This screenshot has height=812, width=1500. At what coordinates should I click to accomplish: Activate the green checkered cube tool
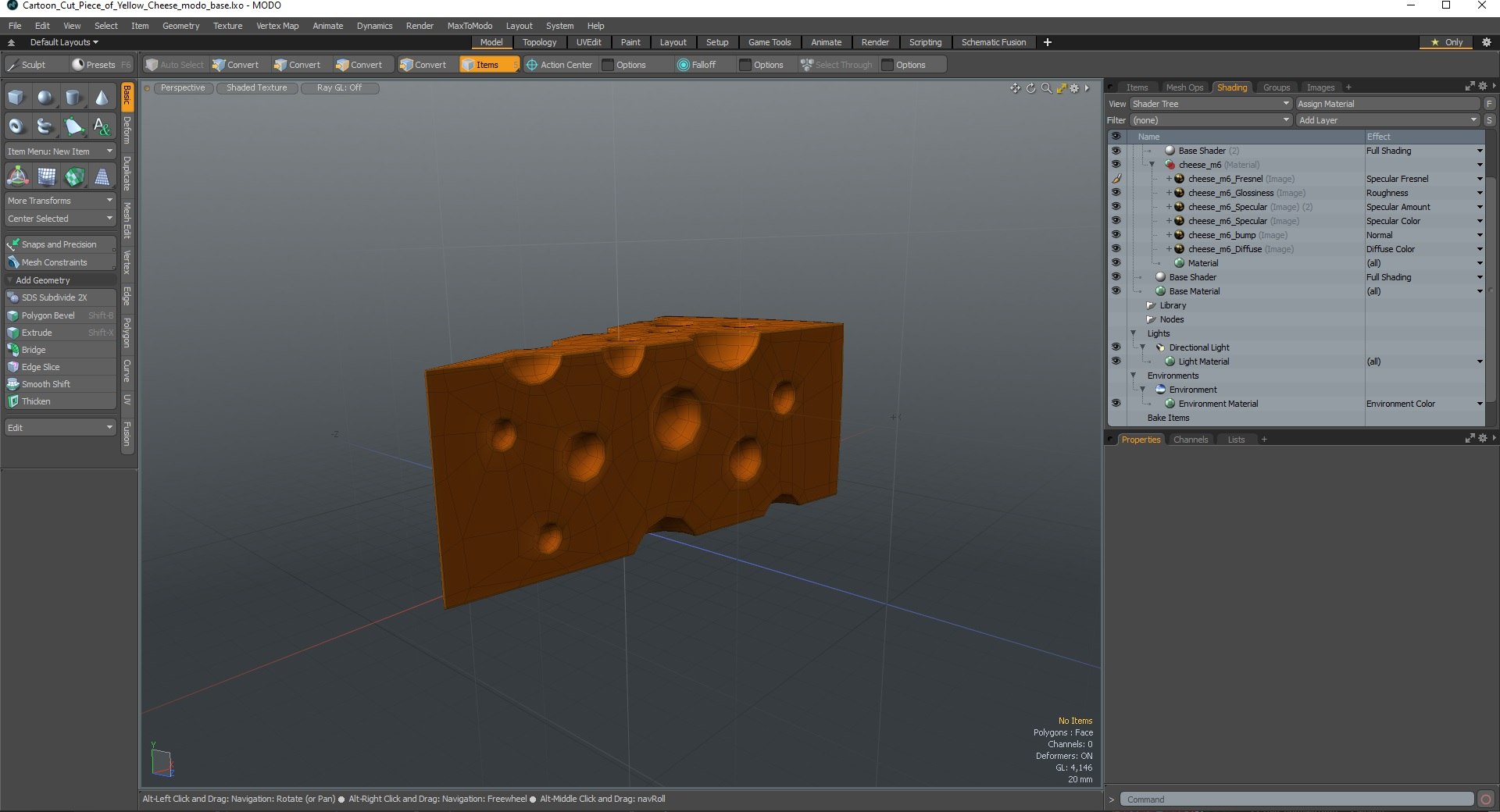point(74,176)
